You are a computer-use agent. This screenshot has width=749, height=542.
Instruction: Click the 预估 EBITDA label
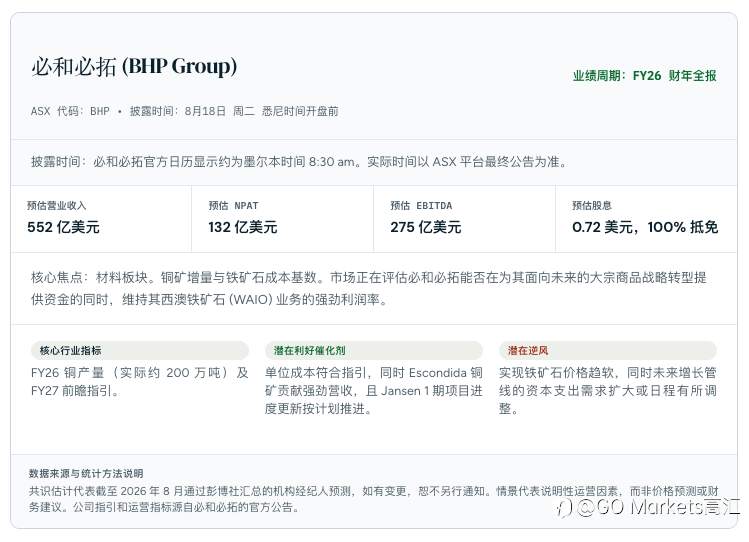coord(421,205)
